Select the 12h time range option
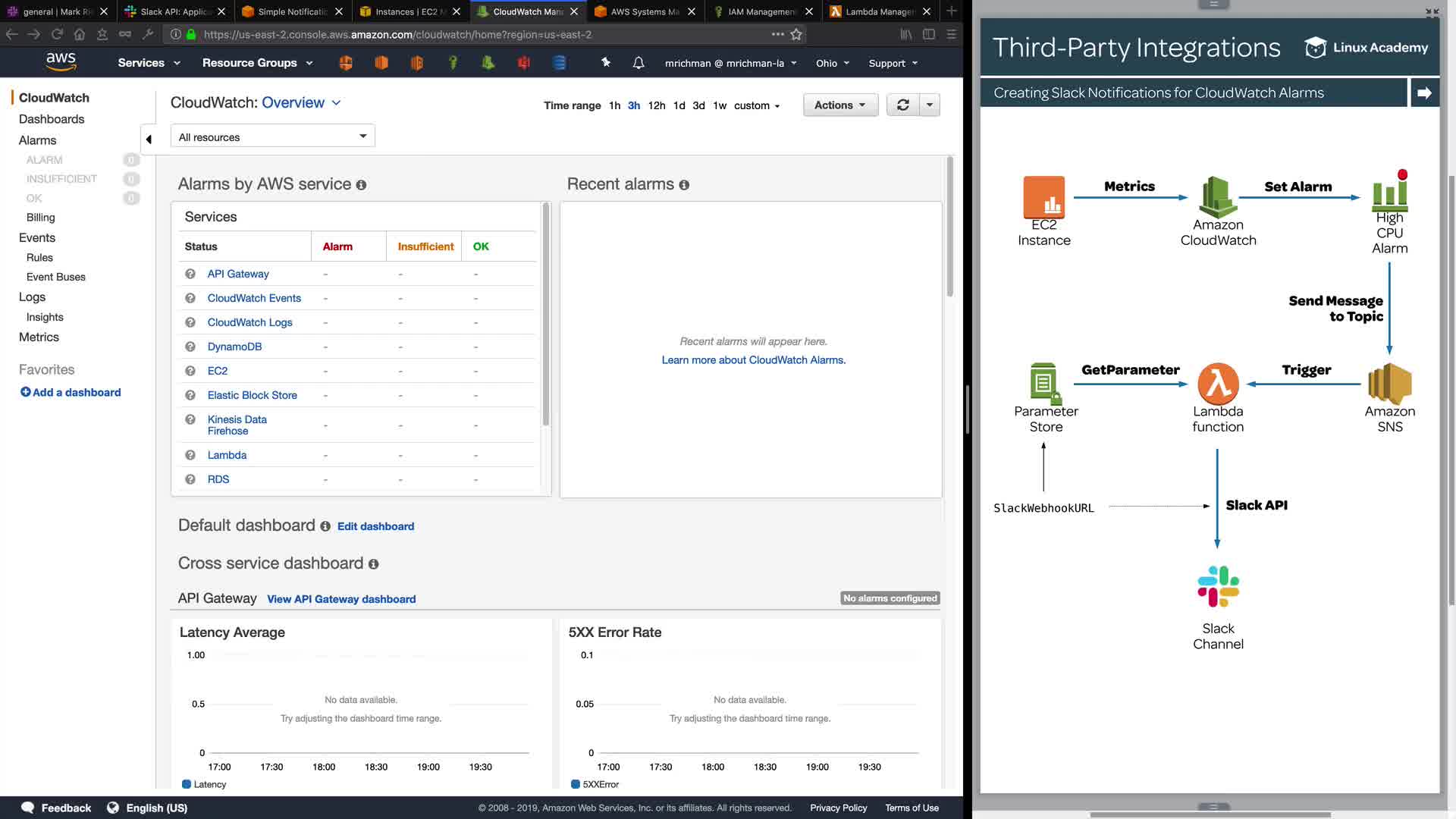The image size is (1456, 819). (656, 105)
